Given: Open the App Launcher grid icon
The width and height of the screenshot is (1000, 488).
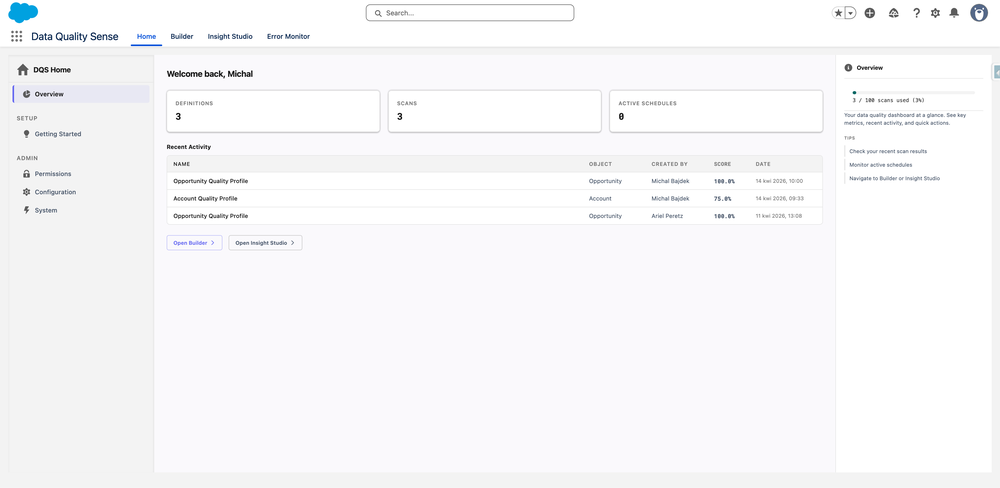Looking at the screenshot, I should [17, 36].
